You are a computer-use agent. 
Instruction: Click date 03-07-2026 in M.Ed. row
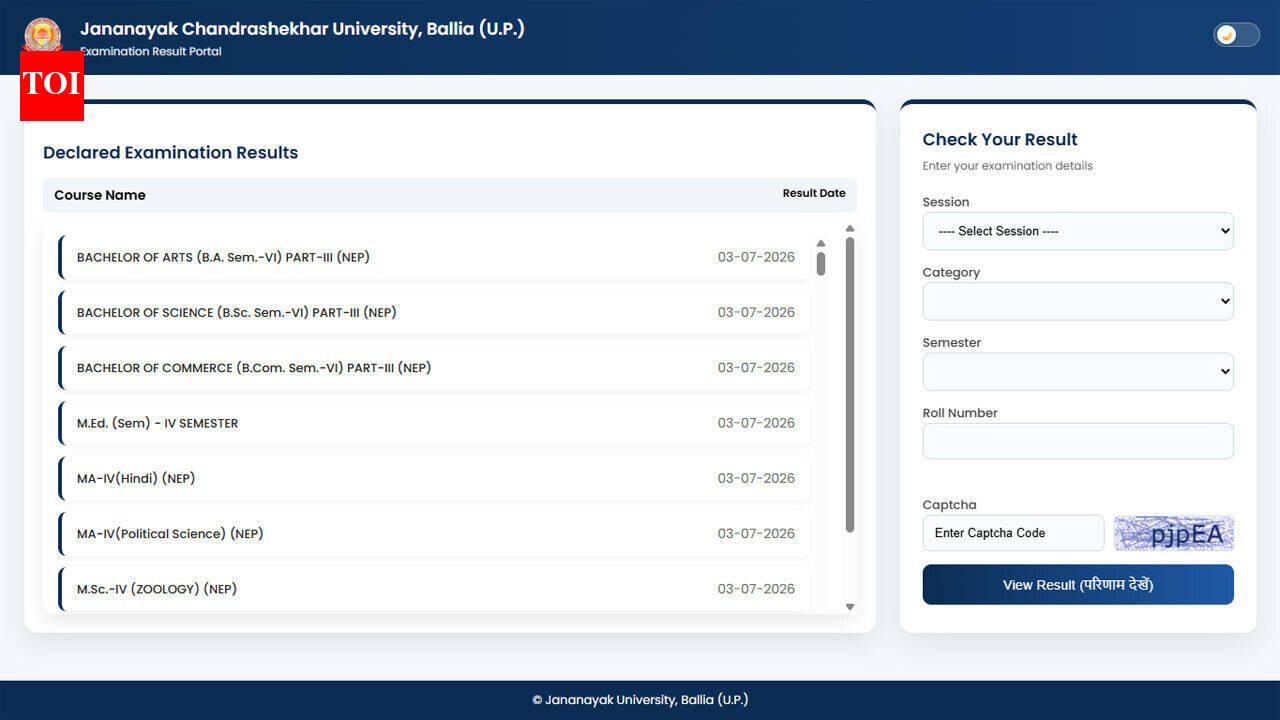coord(756,423)
